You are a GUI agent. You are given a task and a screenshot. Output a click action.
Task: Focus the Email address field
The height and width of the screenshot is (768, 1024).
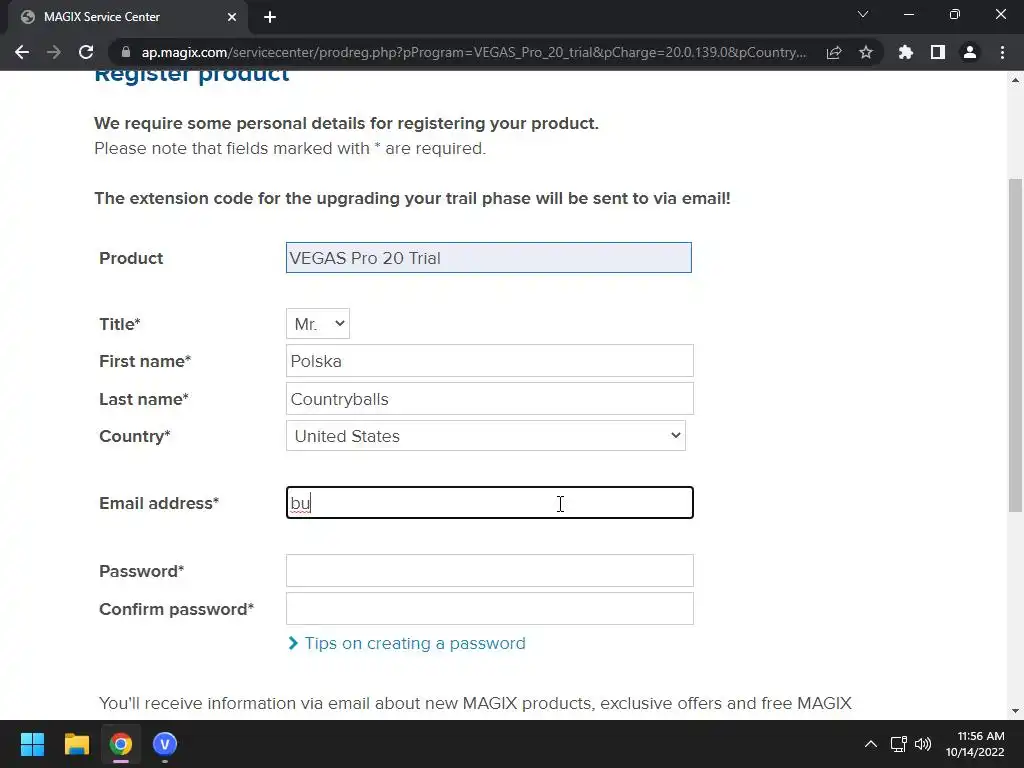490,503
